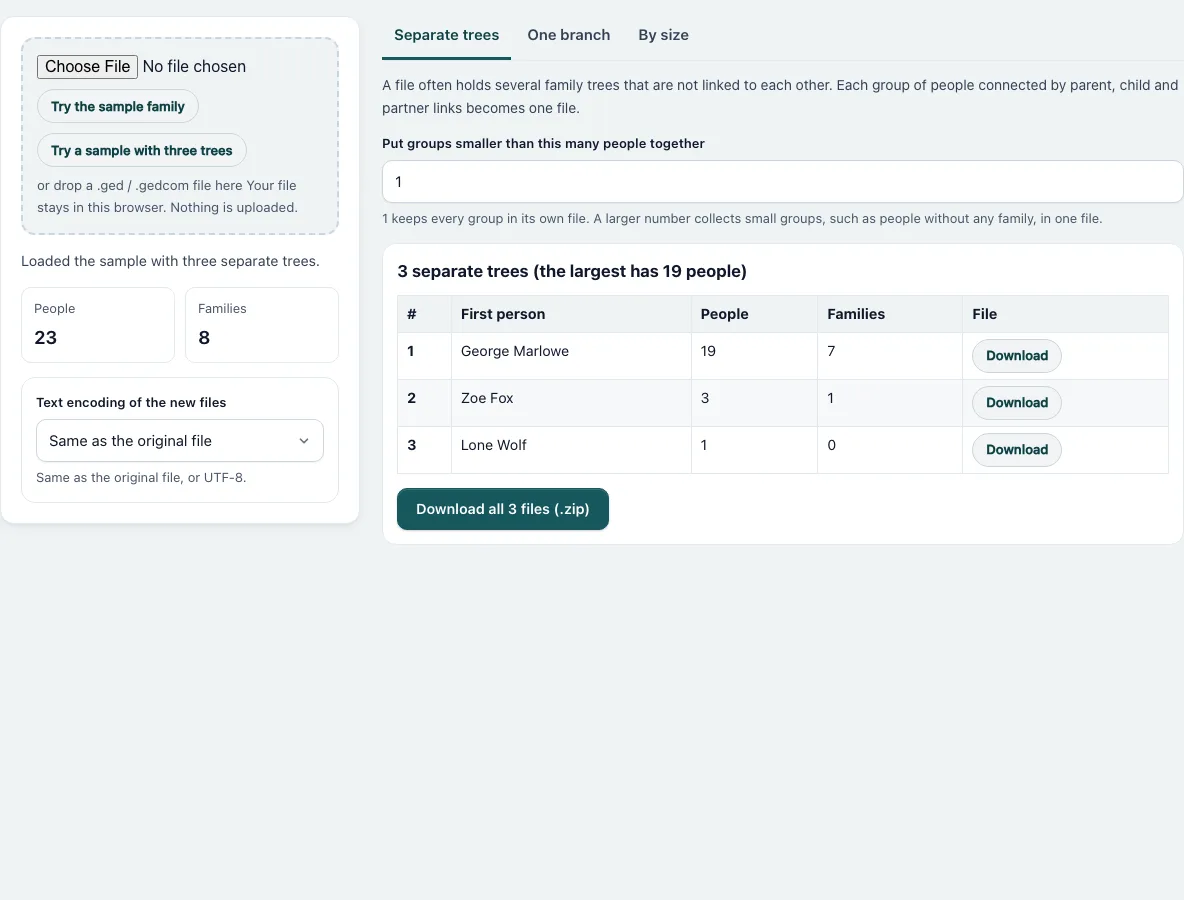Click the People count value 23
The width and height of the screenshot is (1184, 900).
tap(45, 338)
